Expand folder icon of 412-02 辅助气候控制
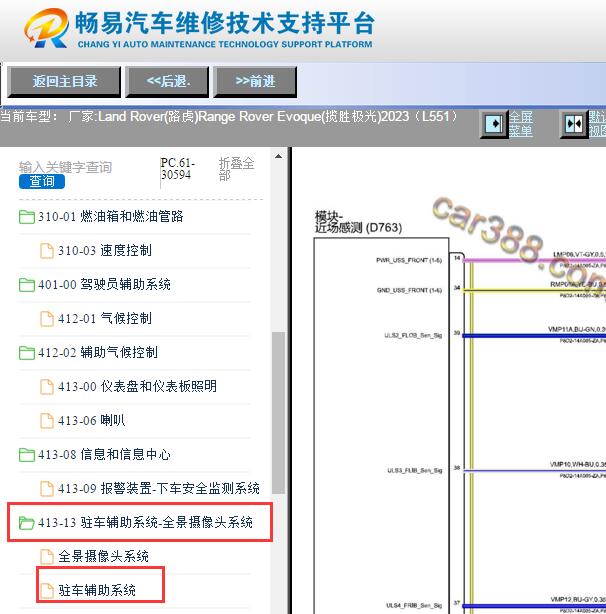This screenshot has width=606, height=614. coord(27,353)
